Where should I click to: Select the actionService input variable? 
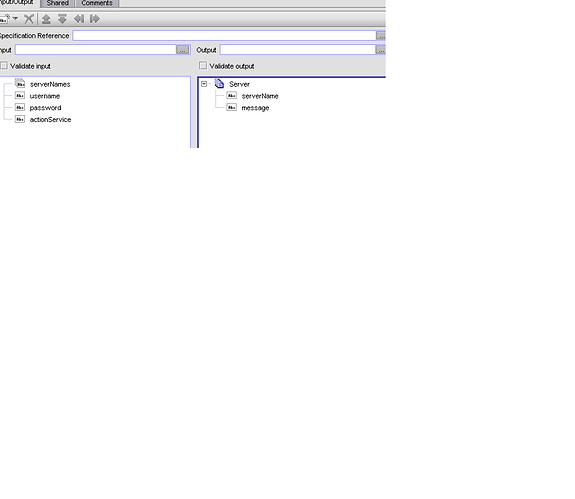coord(50,120)
